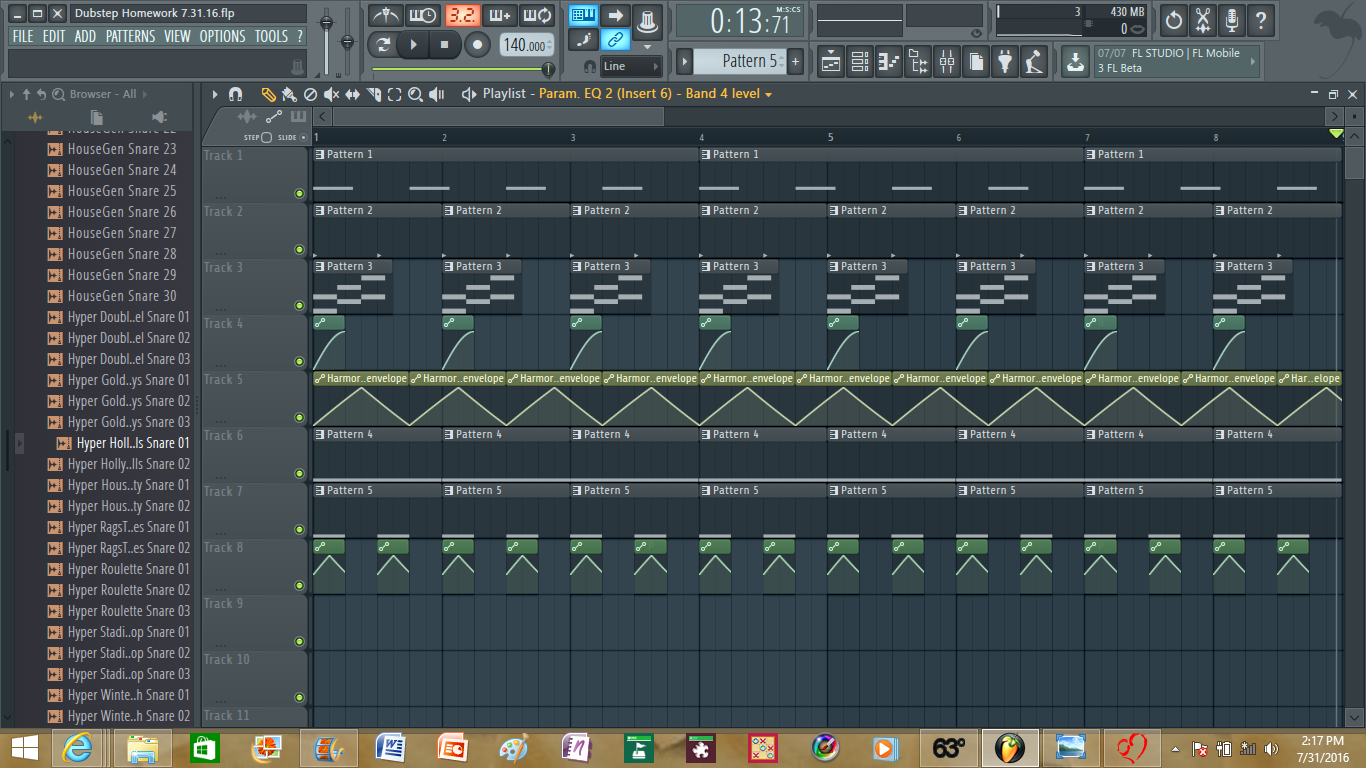Screen dimensions: 1366x768
Task: Toggle overdub blend recording button
Action: (500, 16)
